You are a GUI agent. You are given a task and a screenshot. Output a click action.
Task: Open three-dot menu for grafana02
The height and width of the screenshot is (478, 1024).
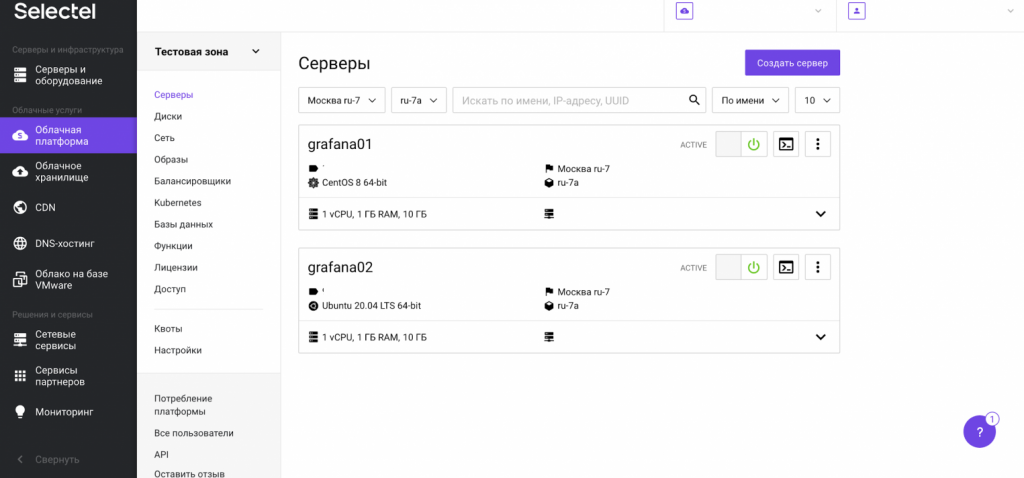click(818, 267)
